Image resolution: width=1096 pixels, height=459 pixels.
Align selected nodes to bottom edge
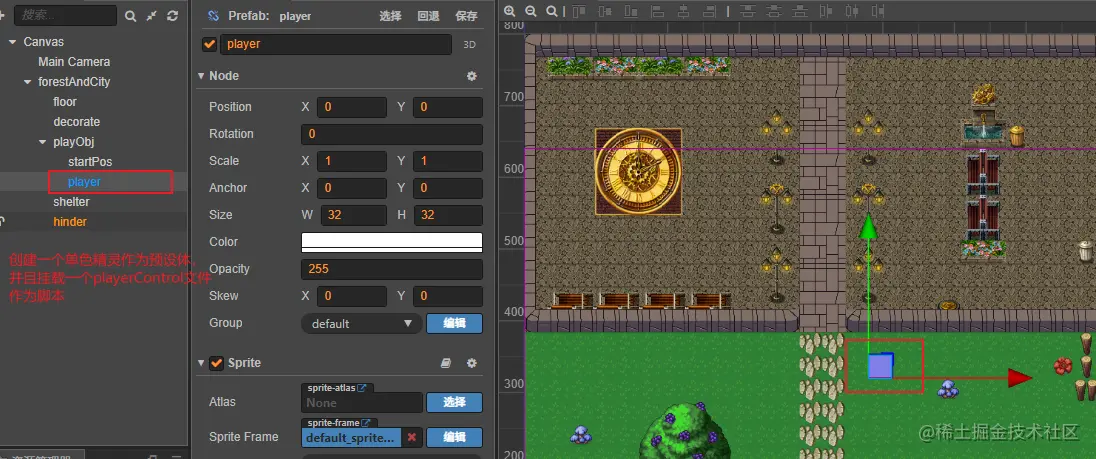pyautogui.click(x=631, y=11)
